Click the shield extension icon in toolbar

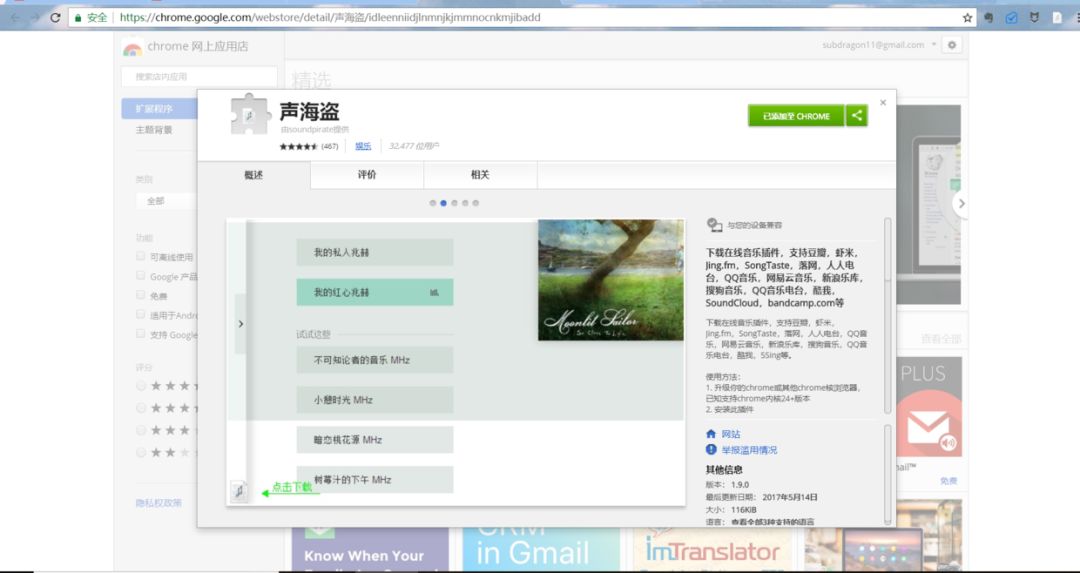pyautogui.click(x=1034, y=18)
